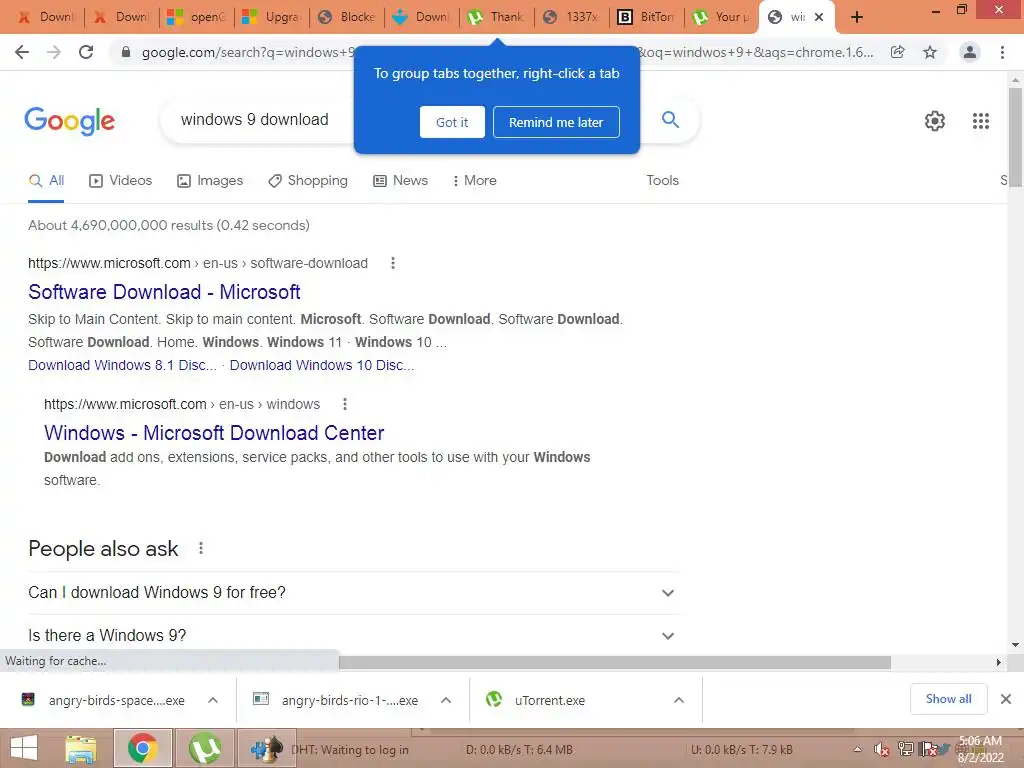Close the active windows 9 tab
Screen dimensions: 1024x768
819,18
